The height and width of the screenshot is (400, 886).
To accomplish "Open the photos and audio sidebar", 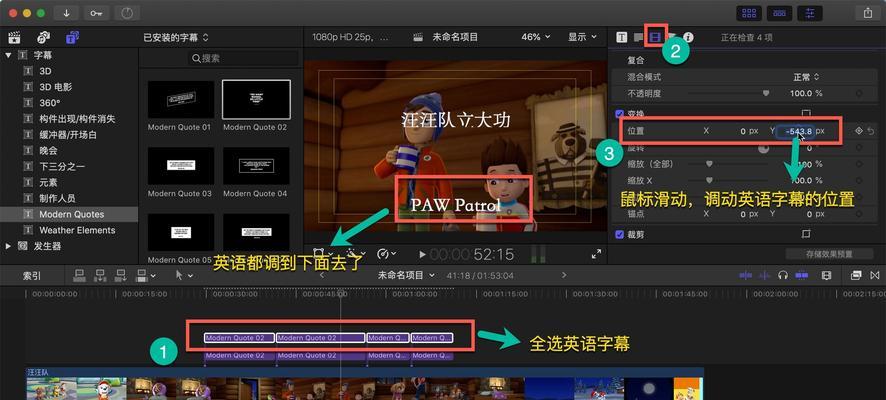I will pos(44,37).
